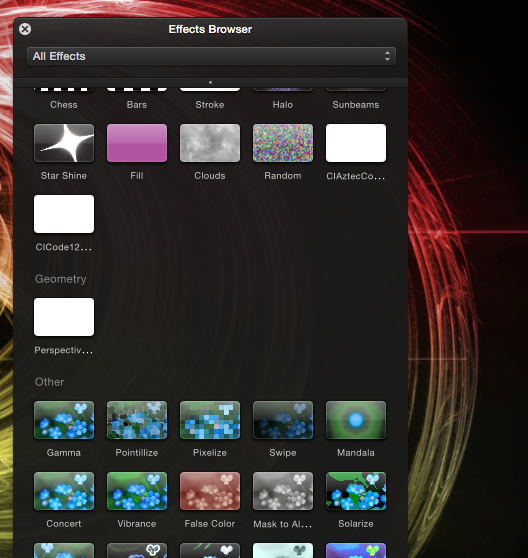This screenshot has width=528, height=558.
Task: Choose the purple Fill effect
Action: pos(137,143)
